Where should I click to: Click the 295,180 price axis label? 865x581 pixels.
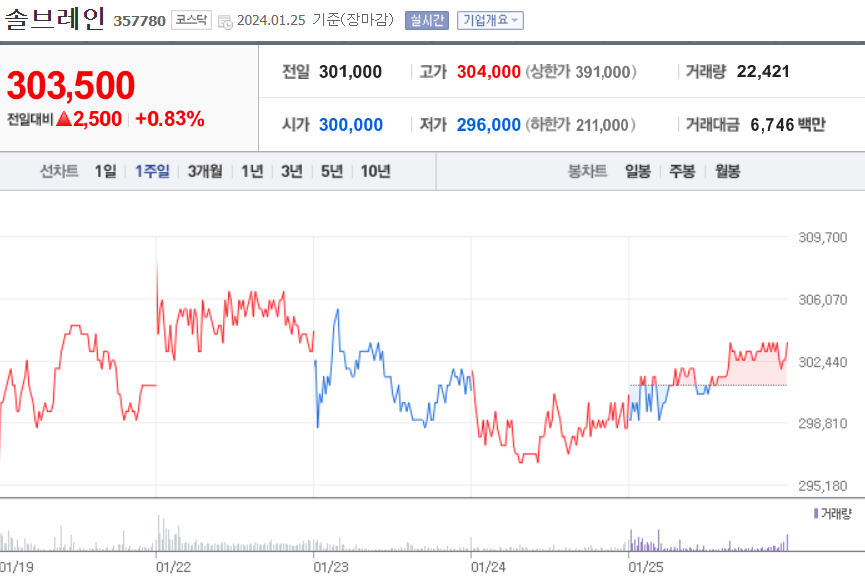pos(823,486)
